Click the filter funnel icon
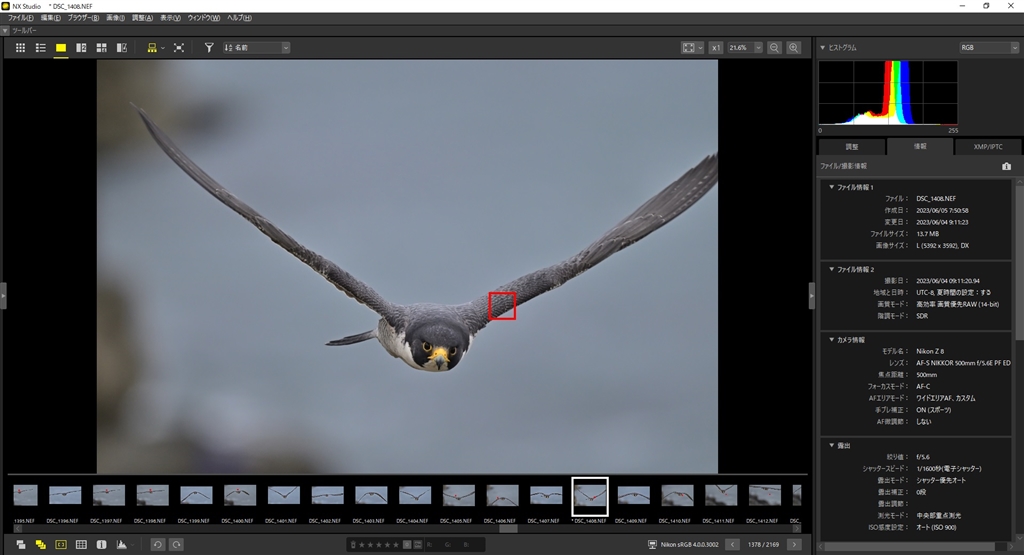 coord(209,47)
